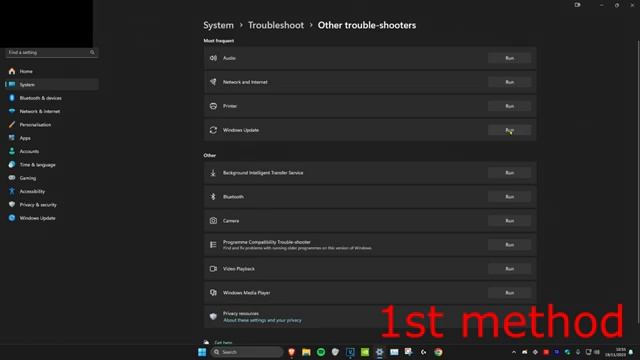
Task: Click the Settings gear in the taskbar
Action: pyautogui.click(x=380, y=352)
